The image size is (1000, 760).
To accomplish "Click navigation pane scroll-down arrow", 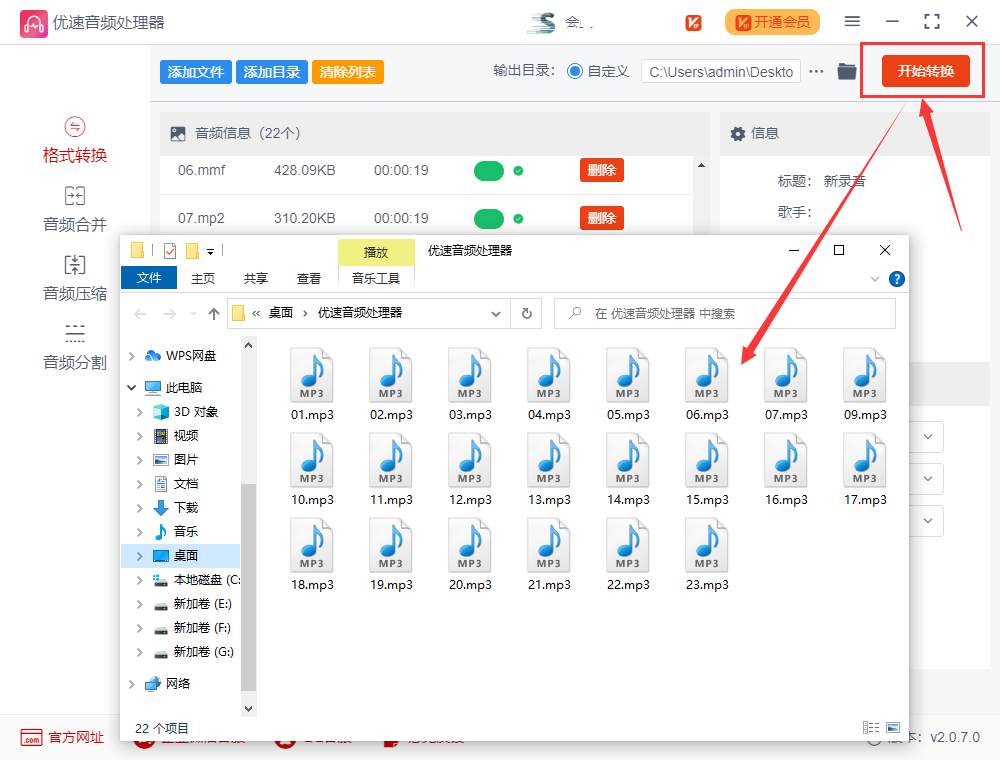I will point(249,708).
